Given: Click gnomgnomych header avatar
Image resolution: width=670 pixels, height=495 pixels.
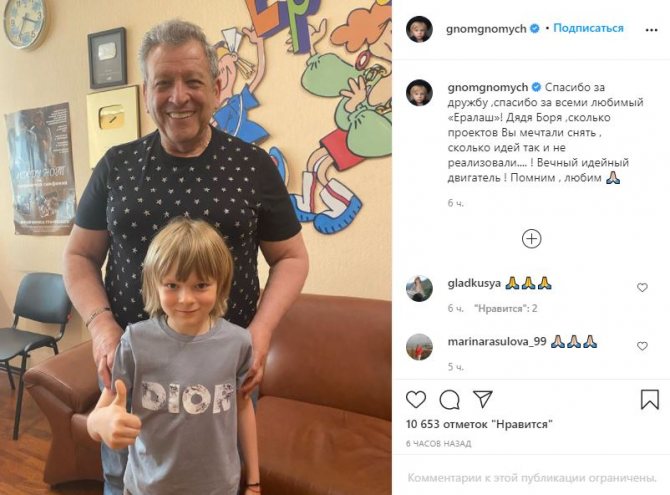Looking at the screenshot, I should [x=419, y=29].
